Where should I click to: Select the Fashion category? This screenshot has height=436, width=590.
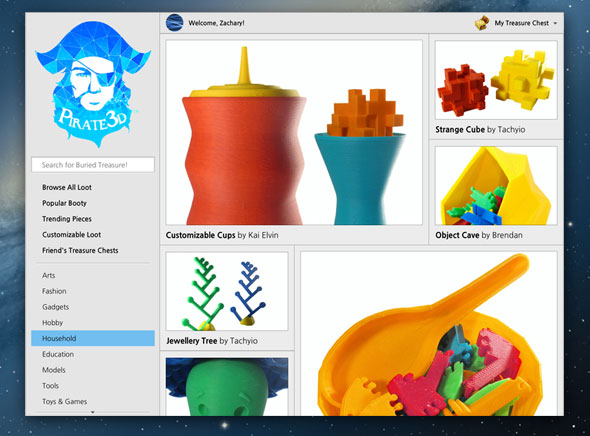click(54, 291)
